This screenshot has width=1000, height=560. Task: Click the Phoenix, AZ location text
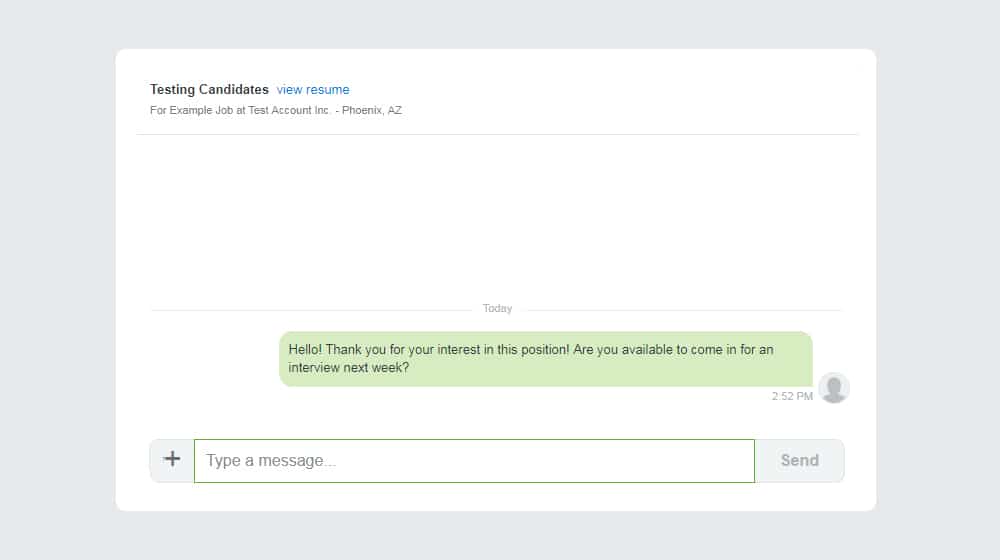click(372, 110)
